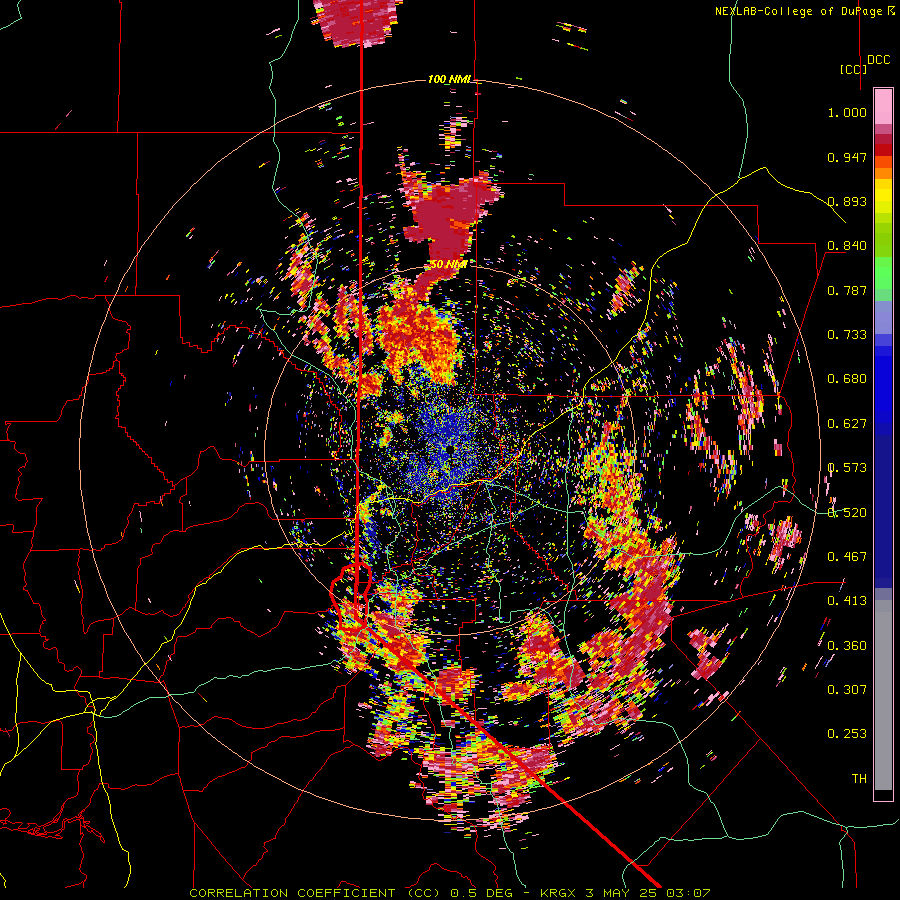This screenshot has height=900, width=900.
Task: Select the 0.520 scale value
Action: coord(847,513)
